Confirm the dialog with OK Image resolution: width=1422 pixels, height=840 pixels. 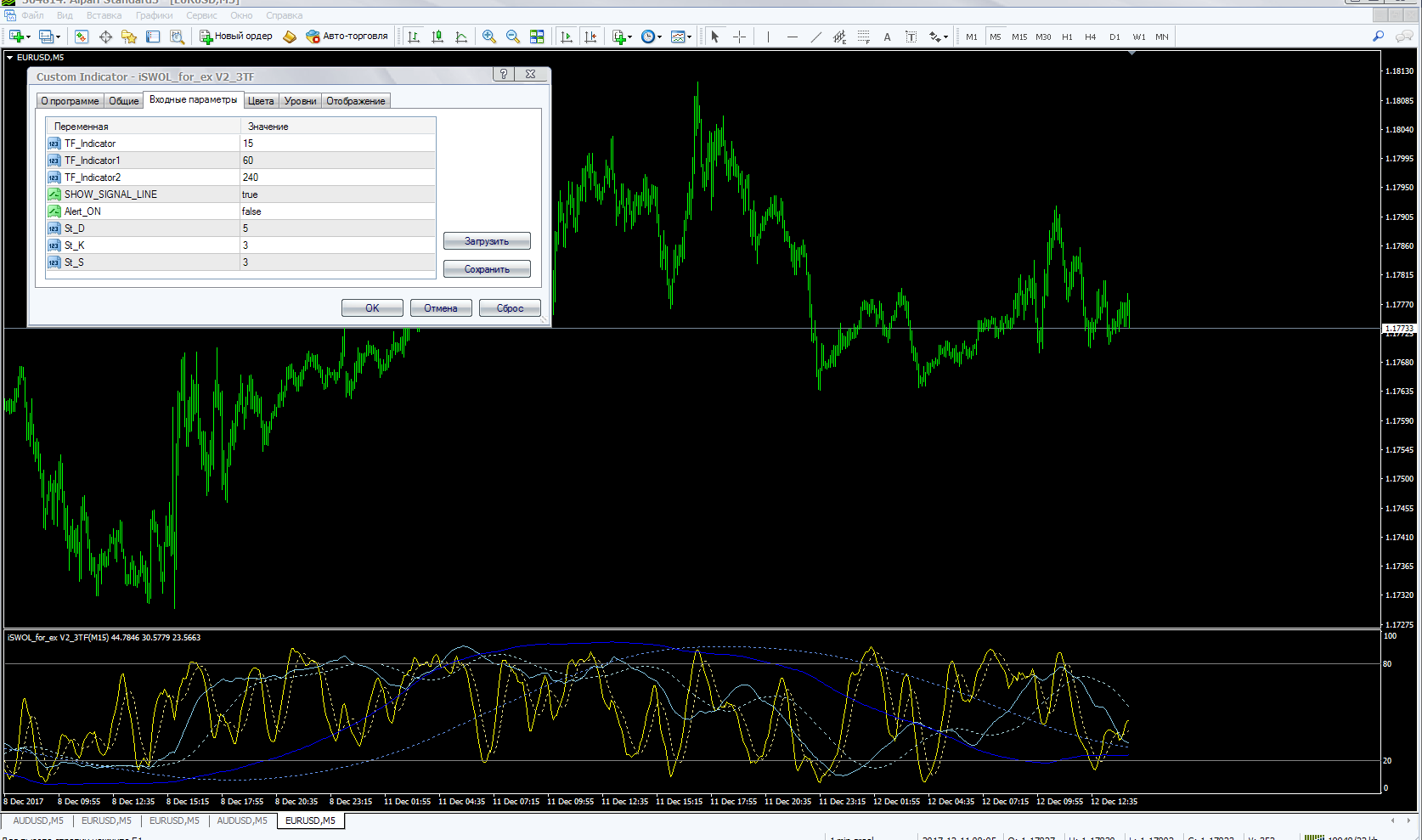pyautogui.click(x=372, y=308)
